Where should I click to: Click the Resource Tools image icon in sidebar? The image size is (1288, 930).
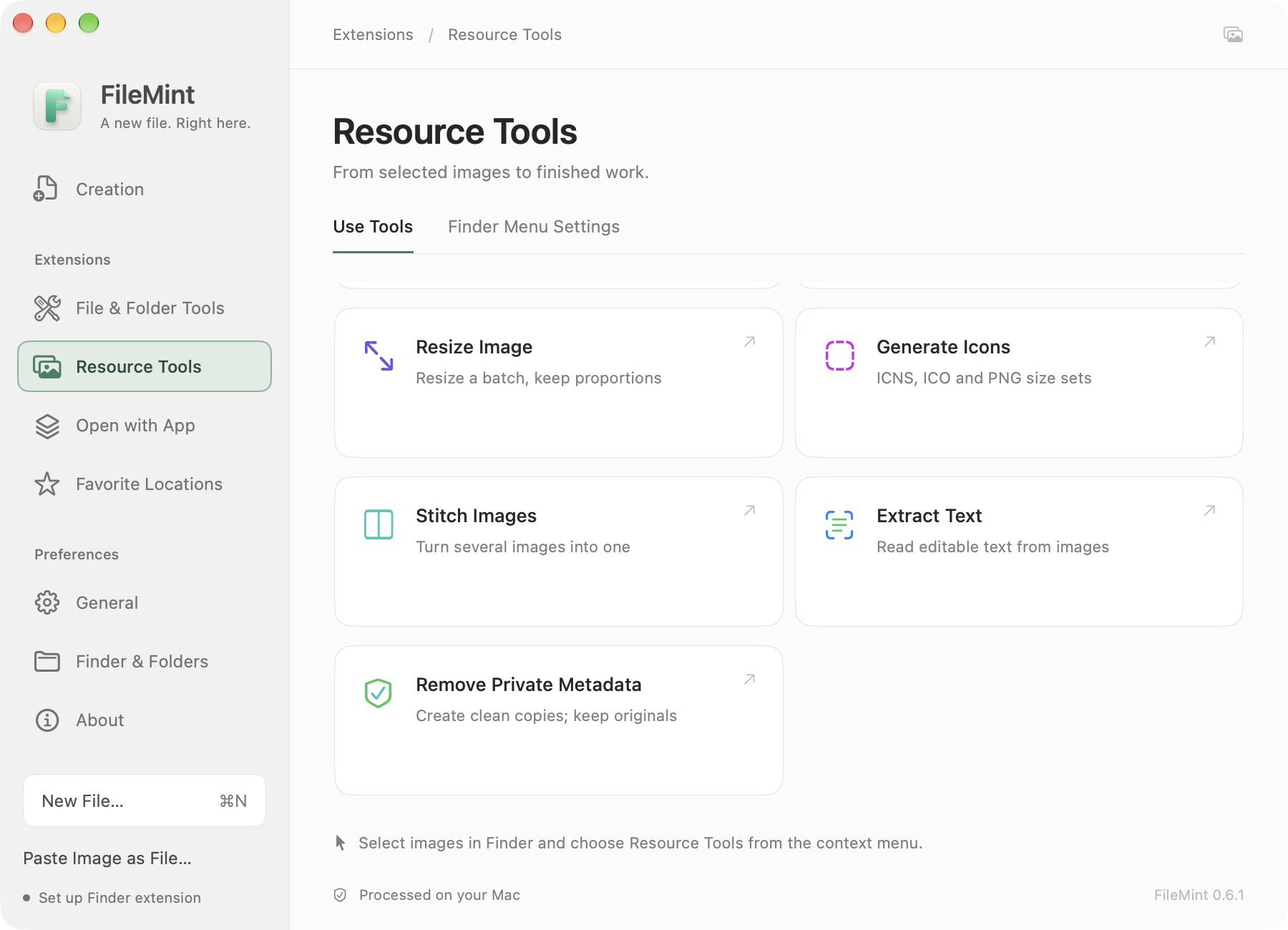[x=47, y=367]
